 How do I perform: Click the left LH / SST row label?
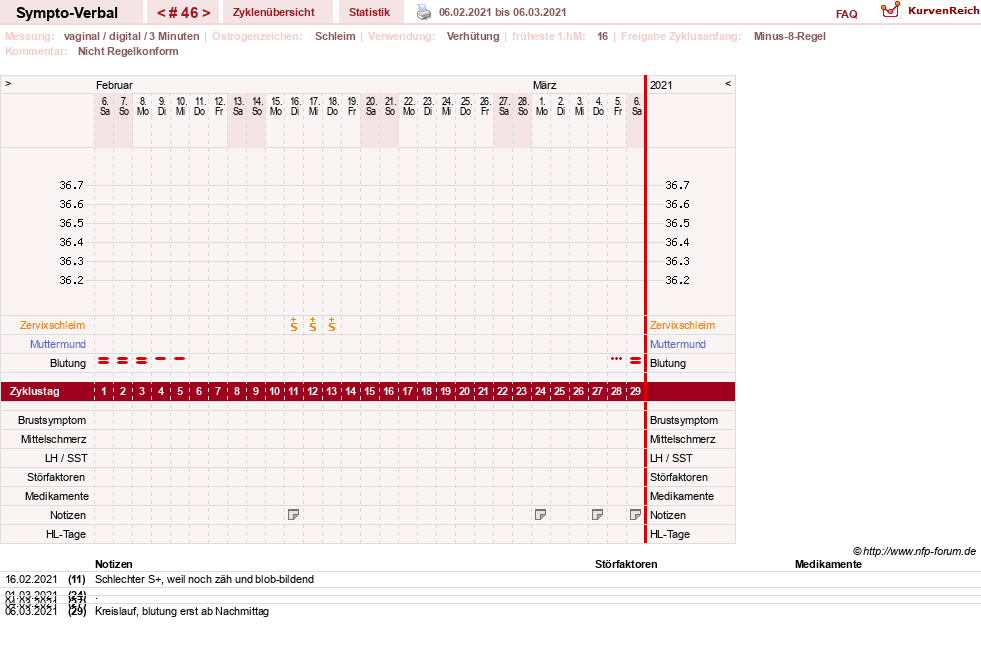(66, 458)
